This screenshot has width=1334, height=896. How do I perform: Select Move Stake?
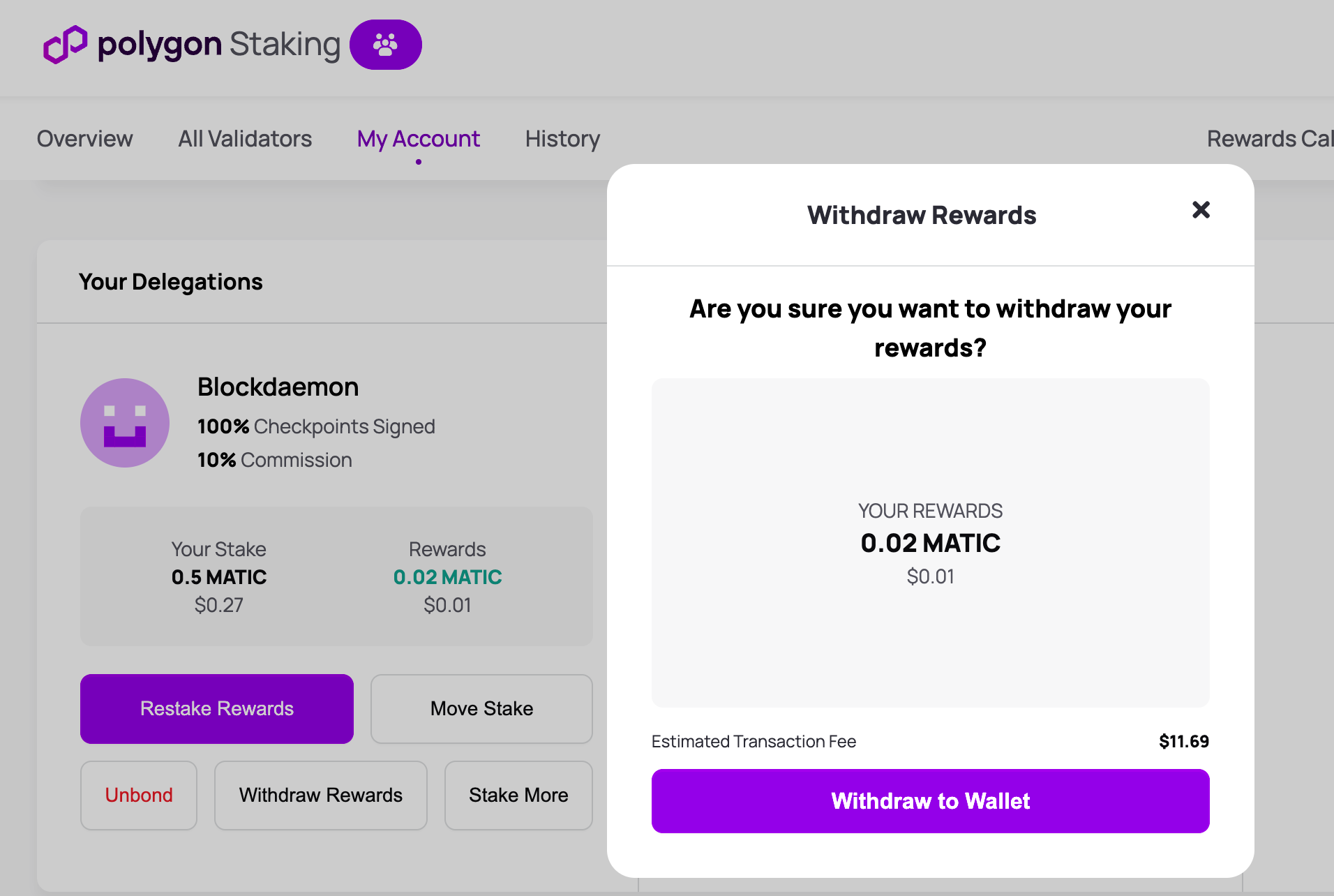pyautogui.click(x=481, y=708)
